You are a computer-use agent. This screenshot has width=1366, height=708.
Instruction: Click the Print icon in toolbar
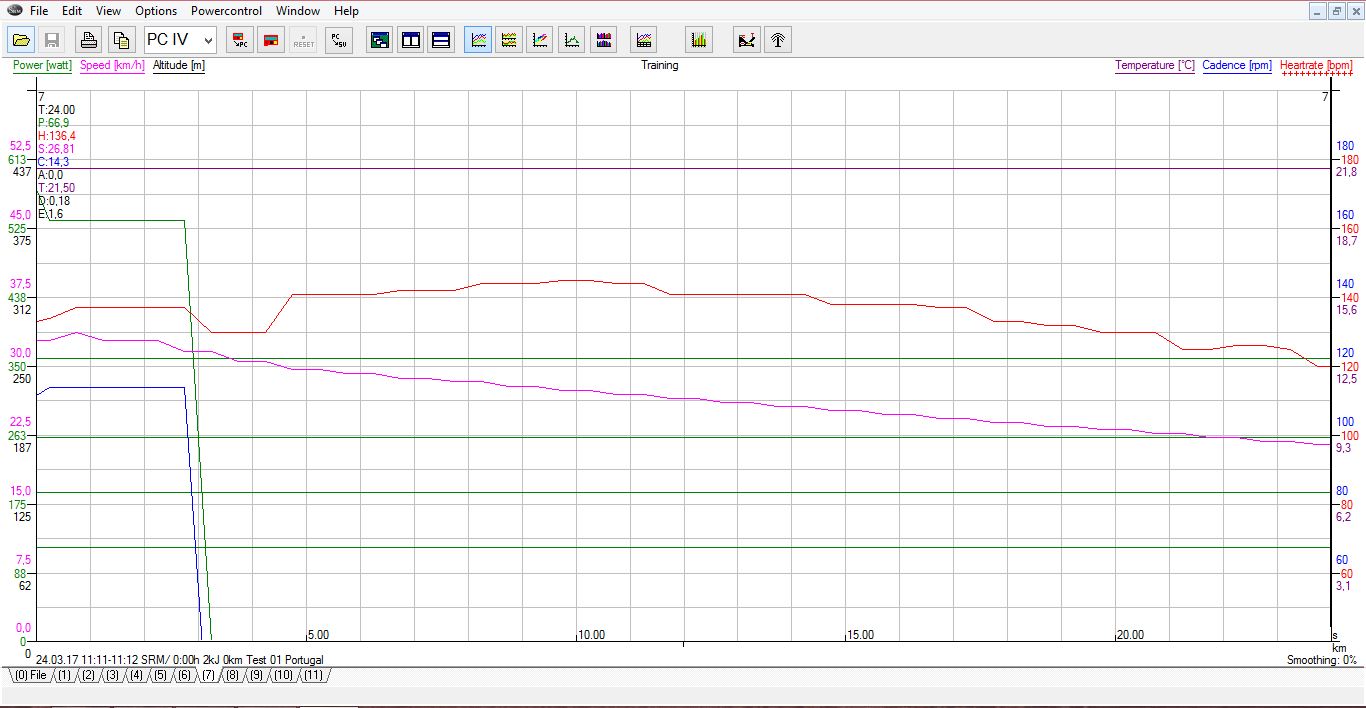click(89, 40)
